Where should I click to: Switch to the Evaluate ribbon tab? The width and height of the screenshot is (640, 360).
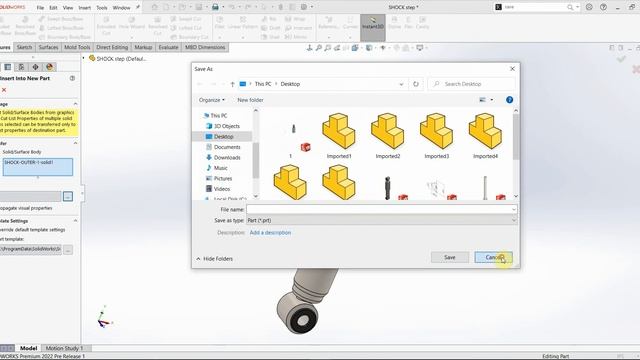point(168,47)
